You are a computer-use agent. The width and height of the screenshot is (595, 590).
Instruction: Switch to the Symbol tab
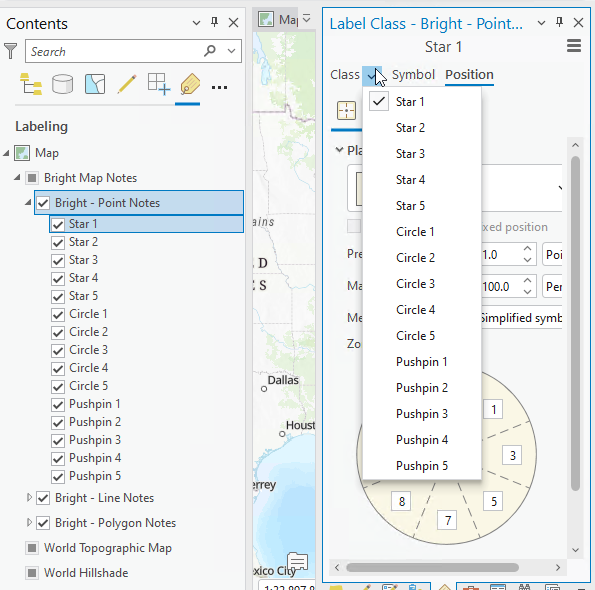pos(413,75)
